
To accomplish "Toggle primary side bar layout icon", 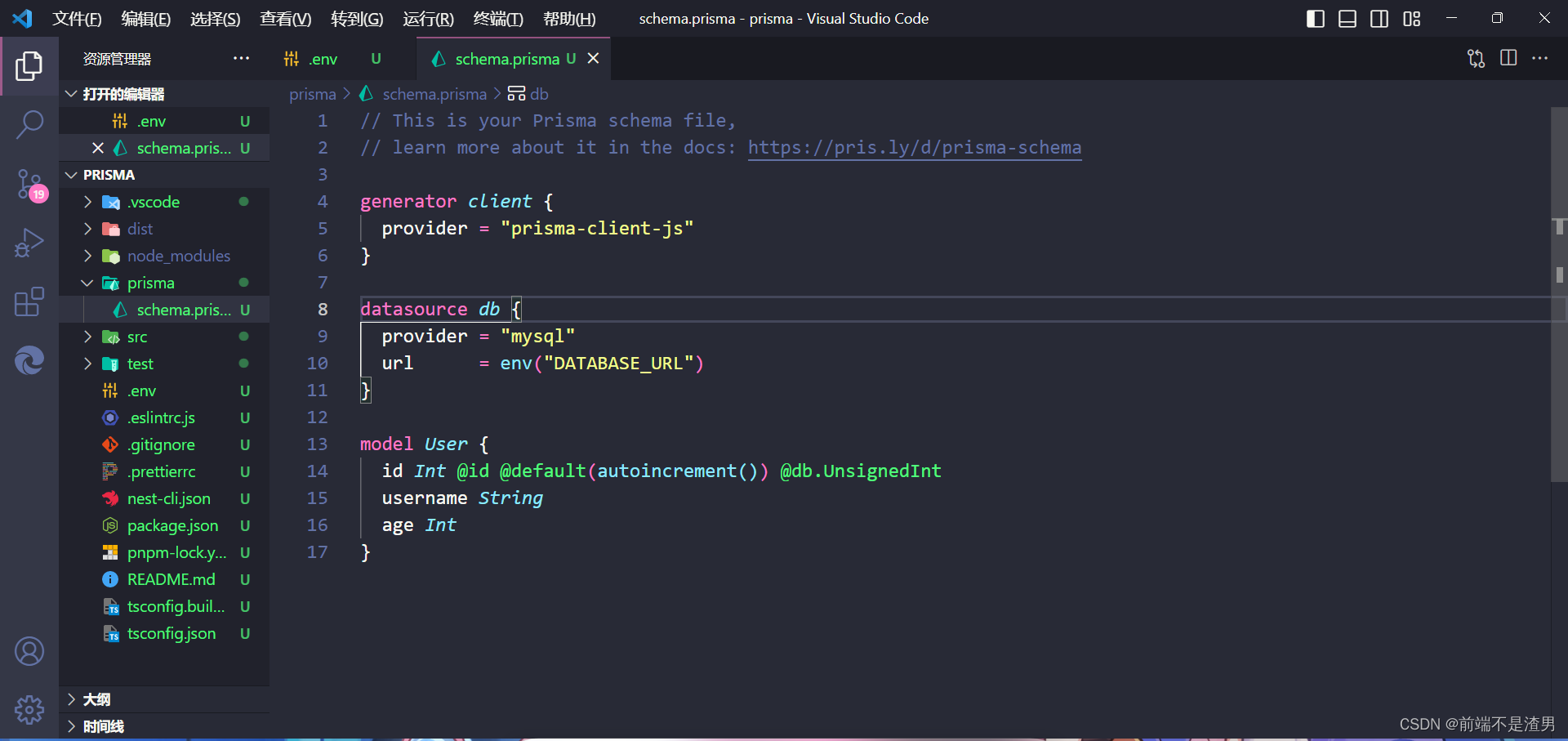I will (x=1315, y=19).
